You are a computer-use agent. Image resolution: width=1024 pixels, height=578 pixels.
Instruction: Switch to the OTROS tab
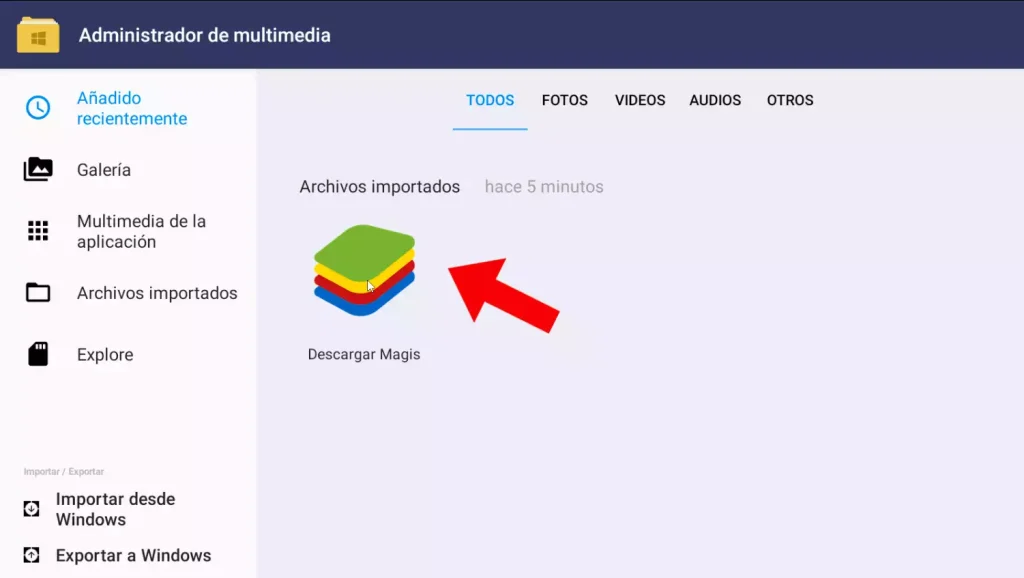tap(790, 101)
